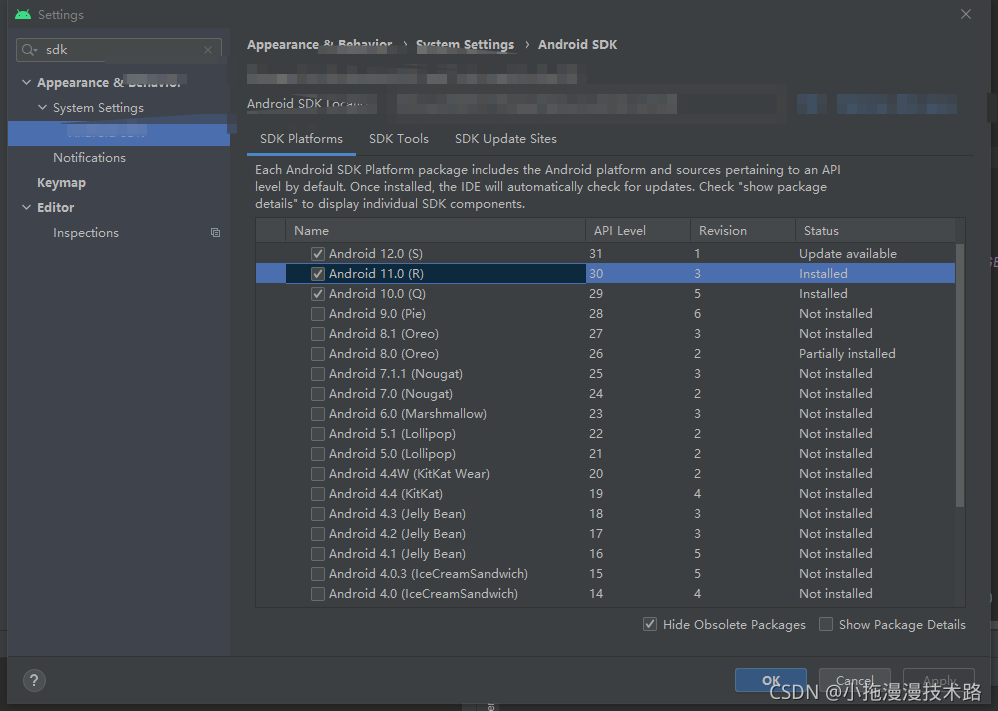Check Android 9.0 (Pie) for installation
The width and height of the screenshot is (998, 711).
tap(317, 313)
